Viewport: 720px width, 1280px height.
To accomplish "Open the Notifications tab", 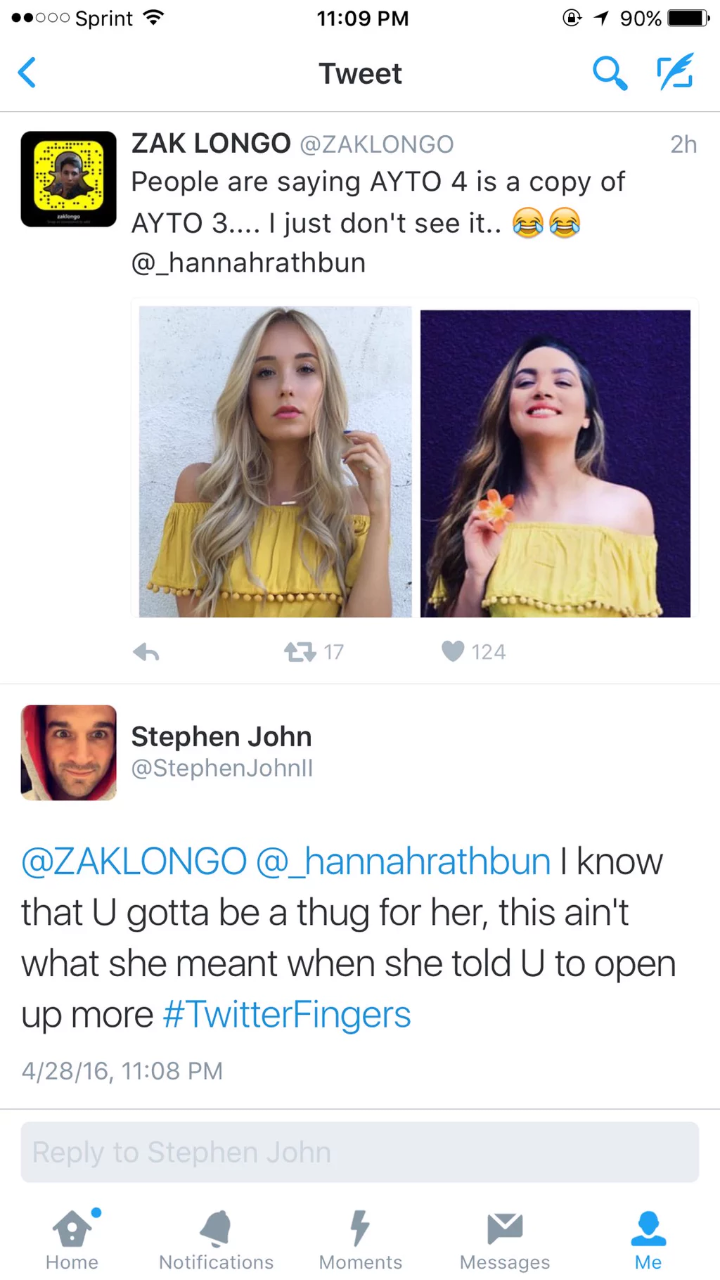I will 216,1240.
